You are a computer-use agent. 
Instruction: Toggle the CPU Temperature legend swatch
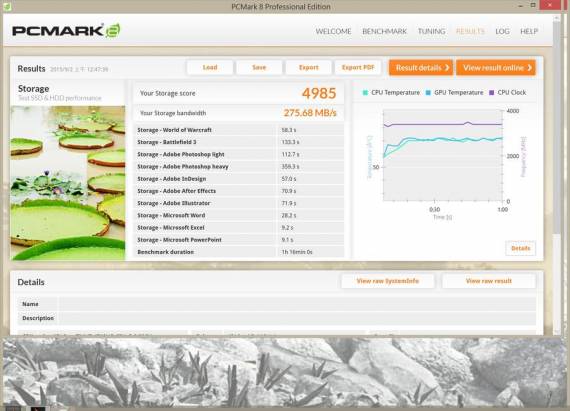365,93
